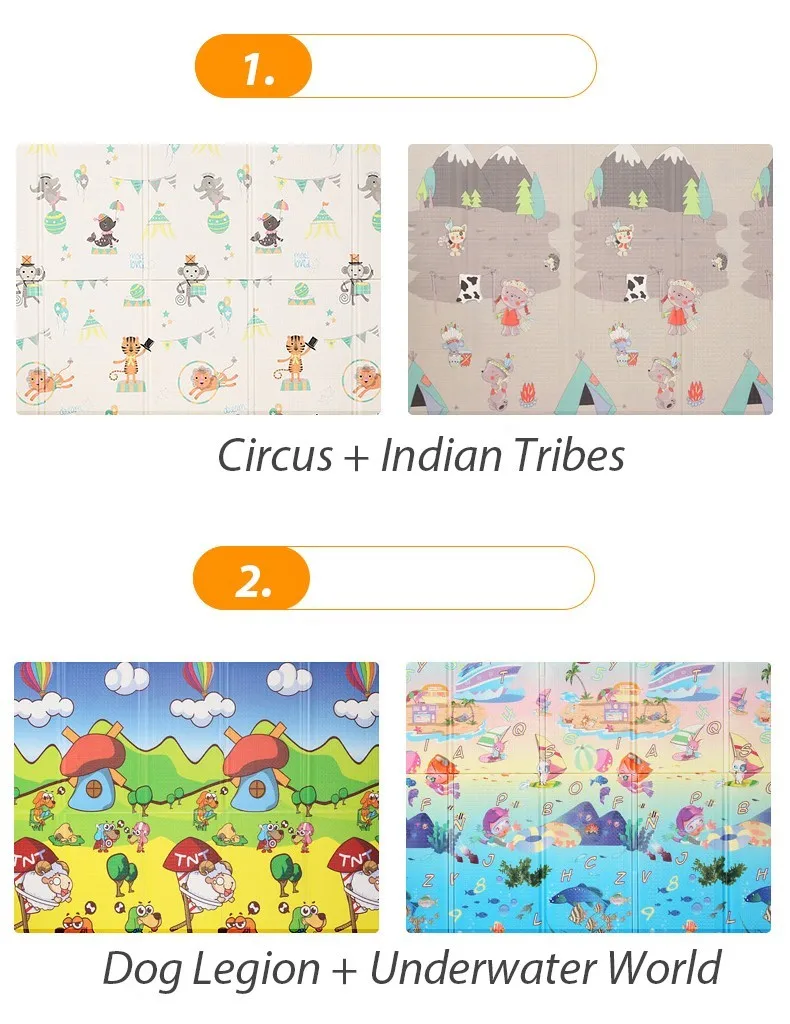Click the orange number 2 badge

(x=251, y=578)
